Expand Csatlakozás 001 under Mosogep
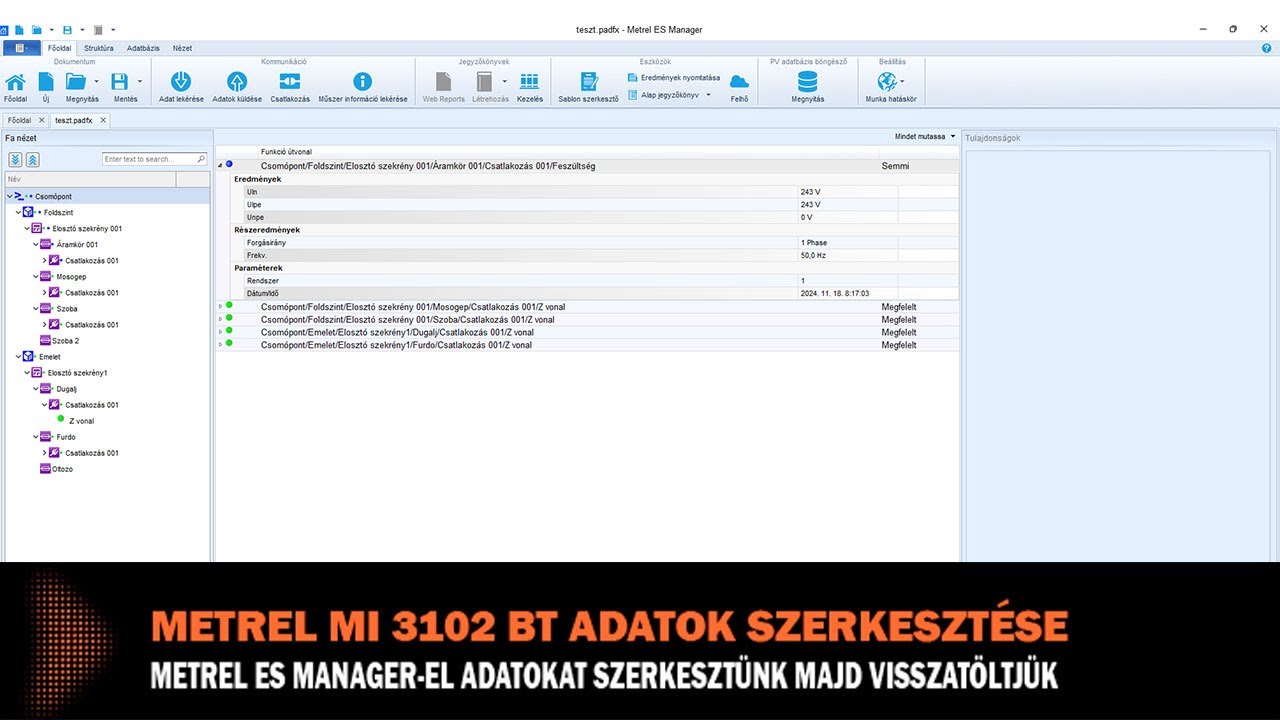The image size is (1280, 720). [44, 293]
